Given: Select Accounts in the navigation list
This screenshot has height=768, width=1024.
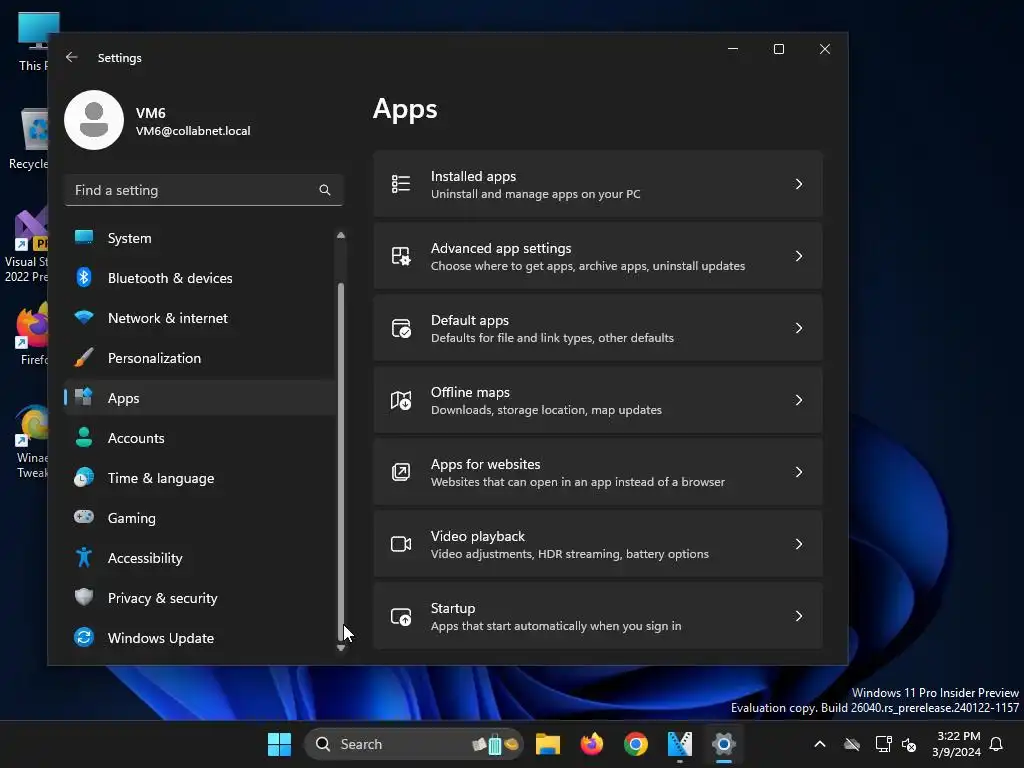Looking at the screenshot, I should (x=199, y=438).
